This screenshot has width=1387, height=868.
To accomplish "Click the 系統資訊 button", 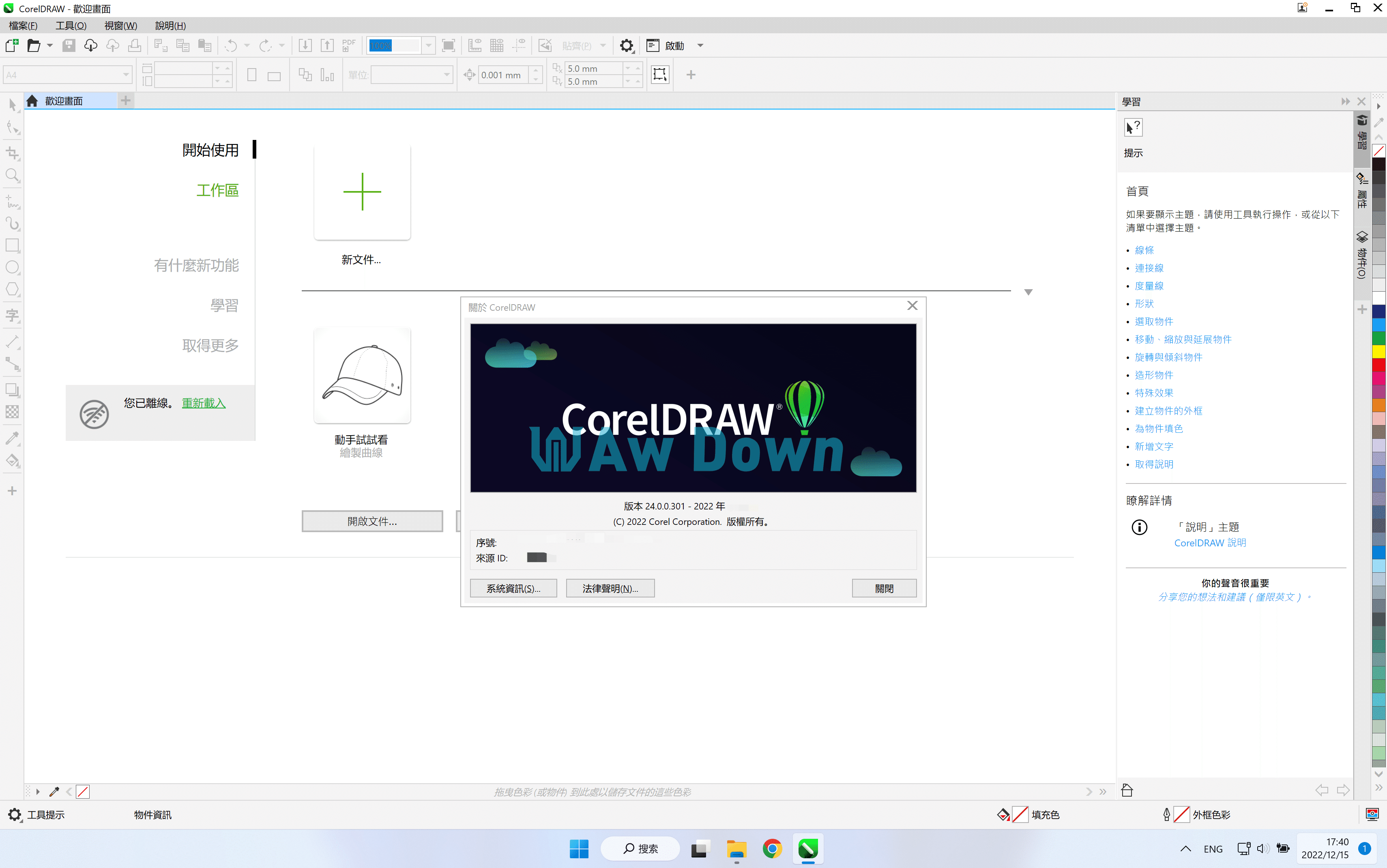I will (x=513, y=589).
